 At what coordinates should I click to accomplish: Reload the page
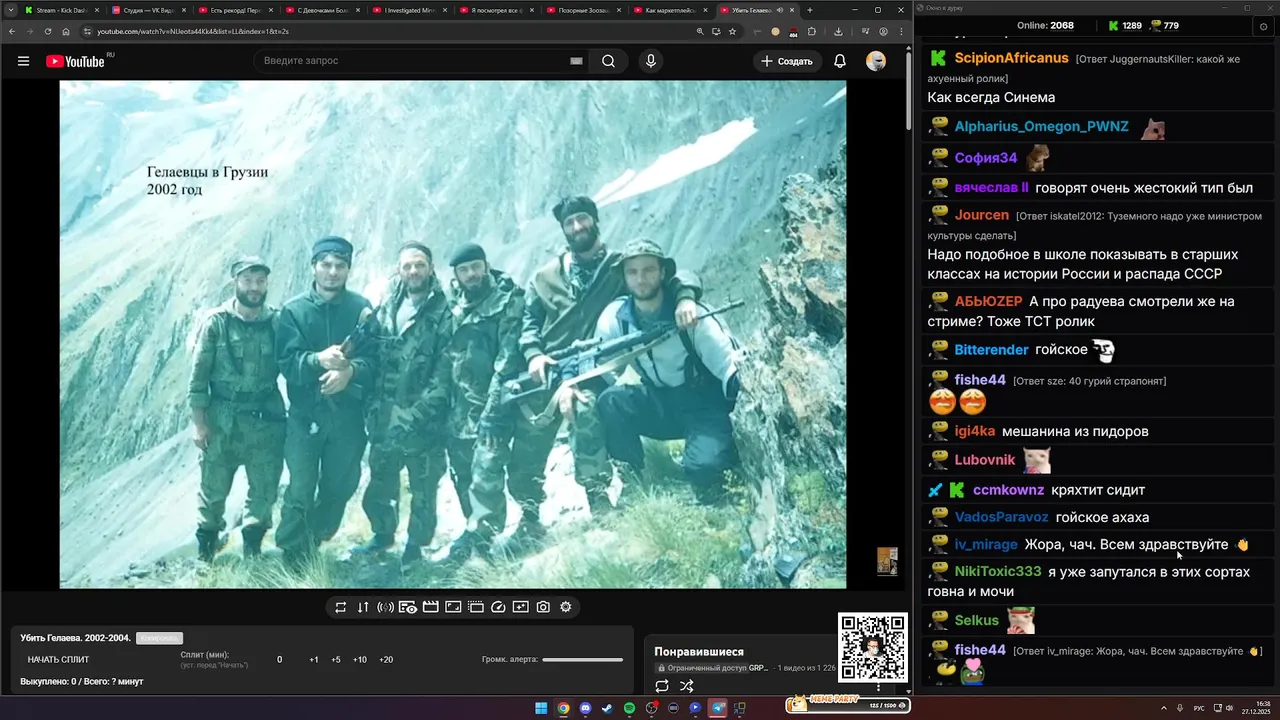click(x=47, y=31)
